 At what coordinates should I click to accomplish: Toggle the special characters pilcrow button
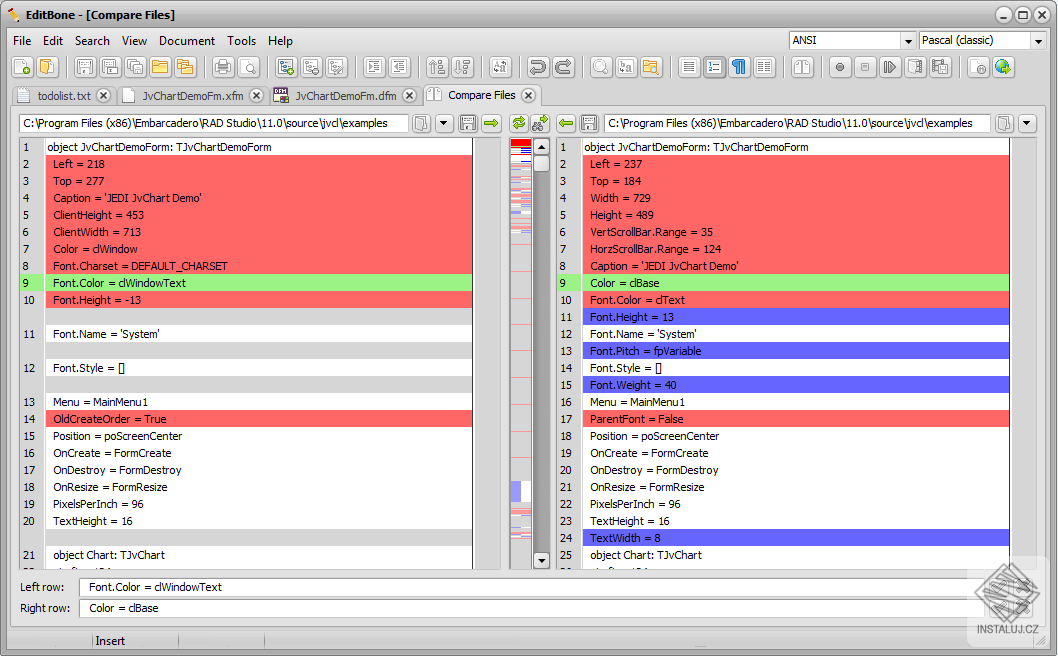point(739,67)
